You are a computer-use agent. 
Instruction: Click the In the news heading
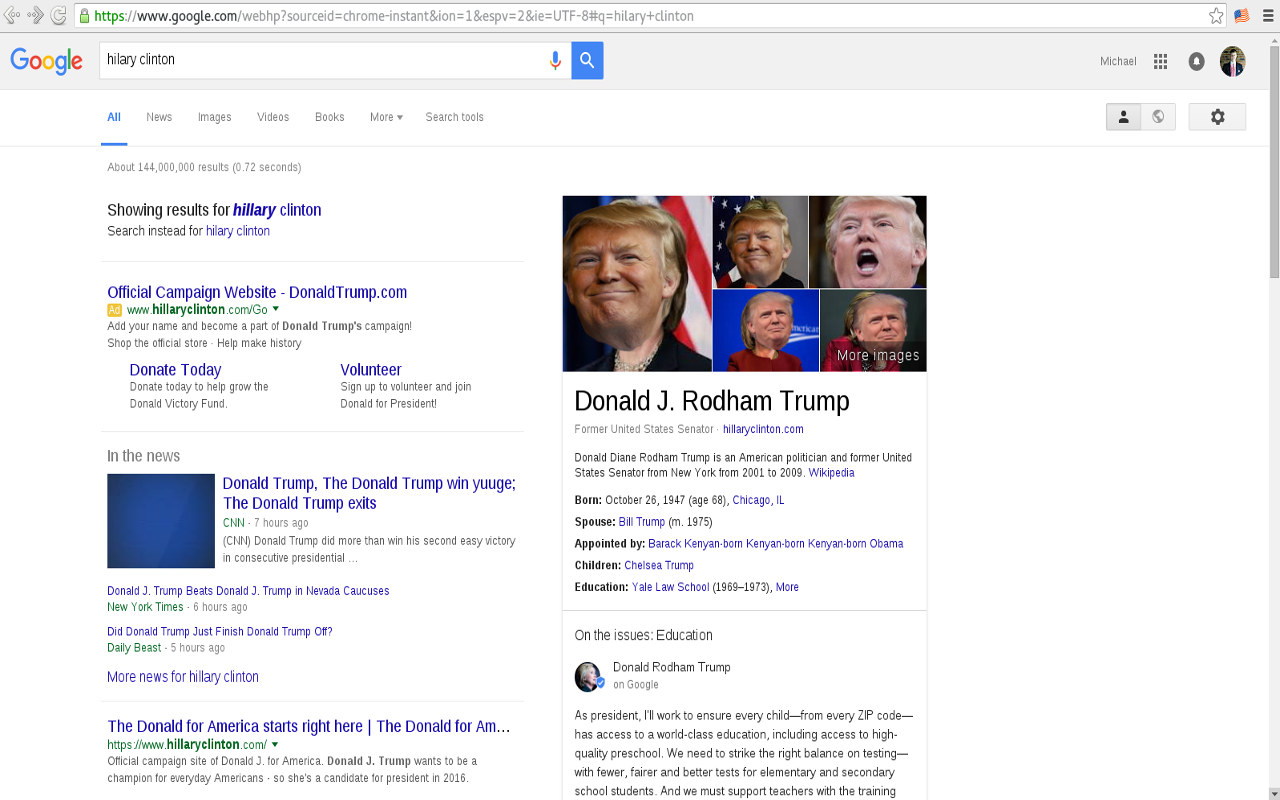coord(143,456)
